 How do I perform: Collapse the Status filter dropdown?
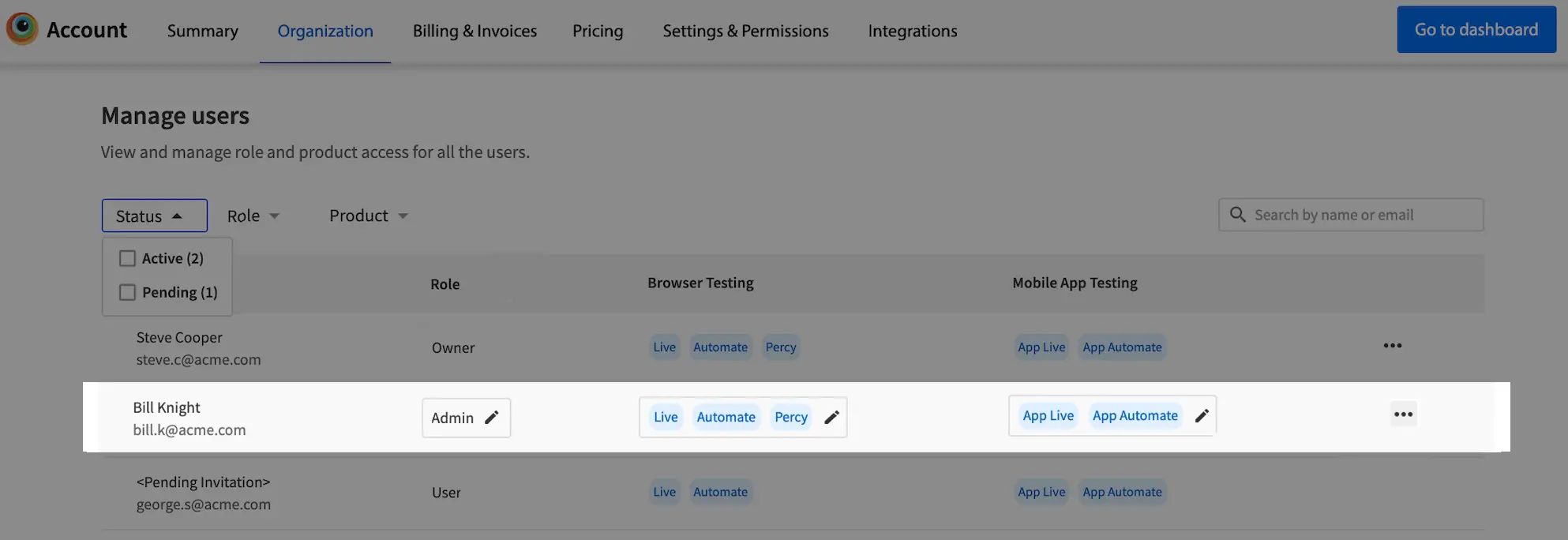[154, 216]
